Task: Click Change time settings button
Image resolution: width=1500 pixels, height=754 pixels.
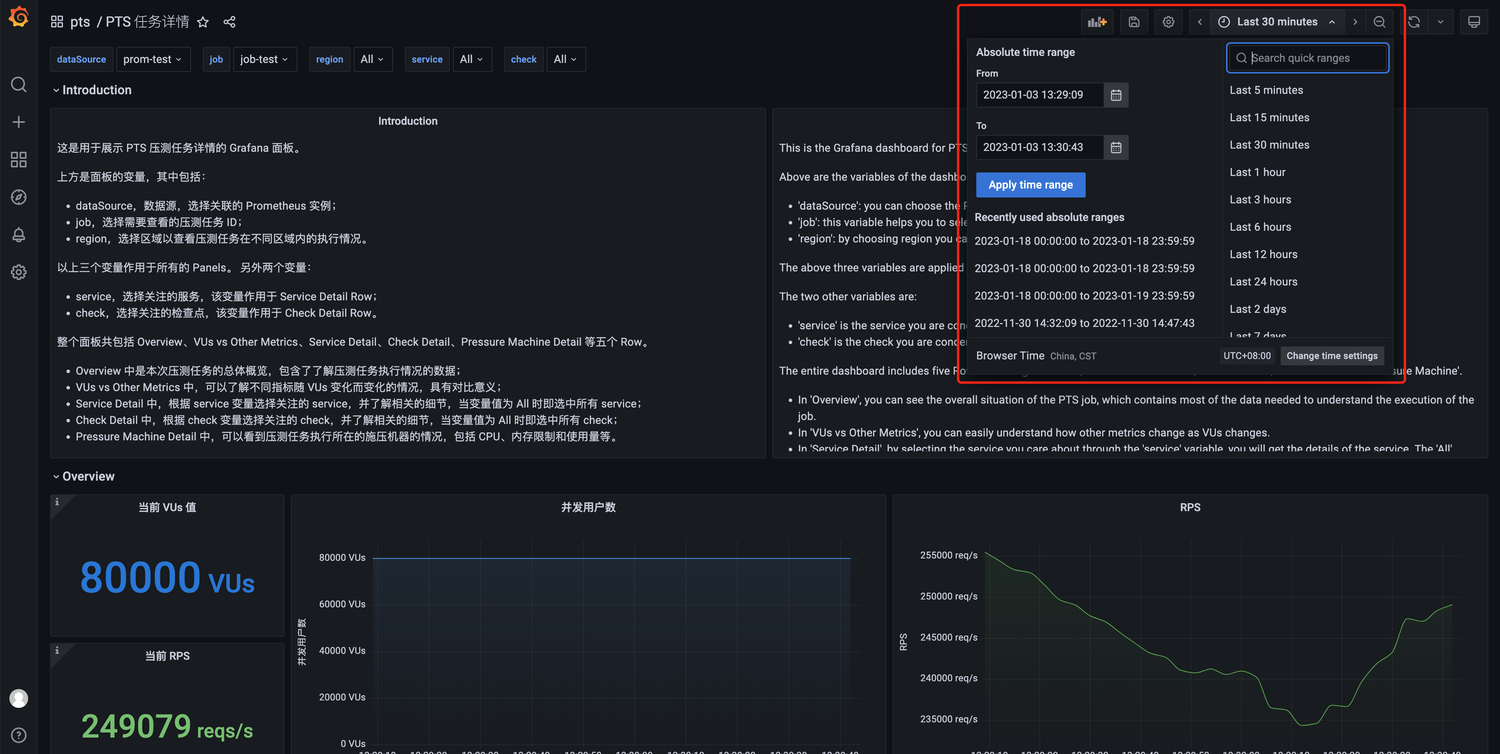Action: pyautogui.click(x=1331, y=356)
